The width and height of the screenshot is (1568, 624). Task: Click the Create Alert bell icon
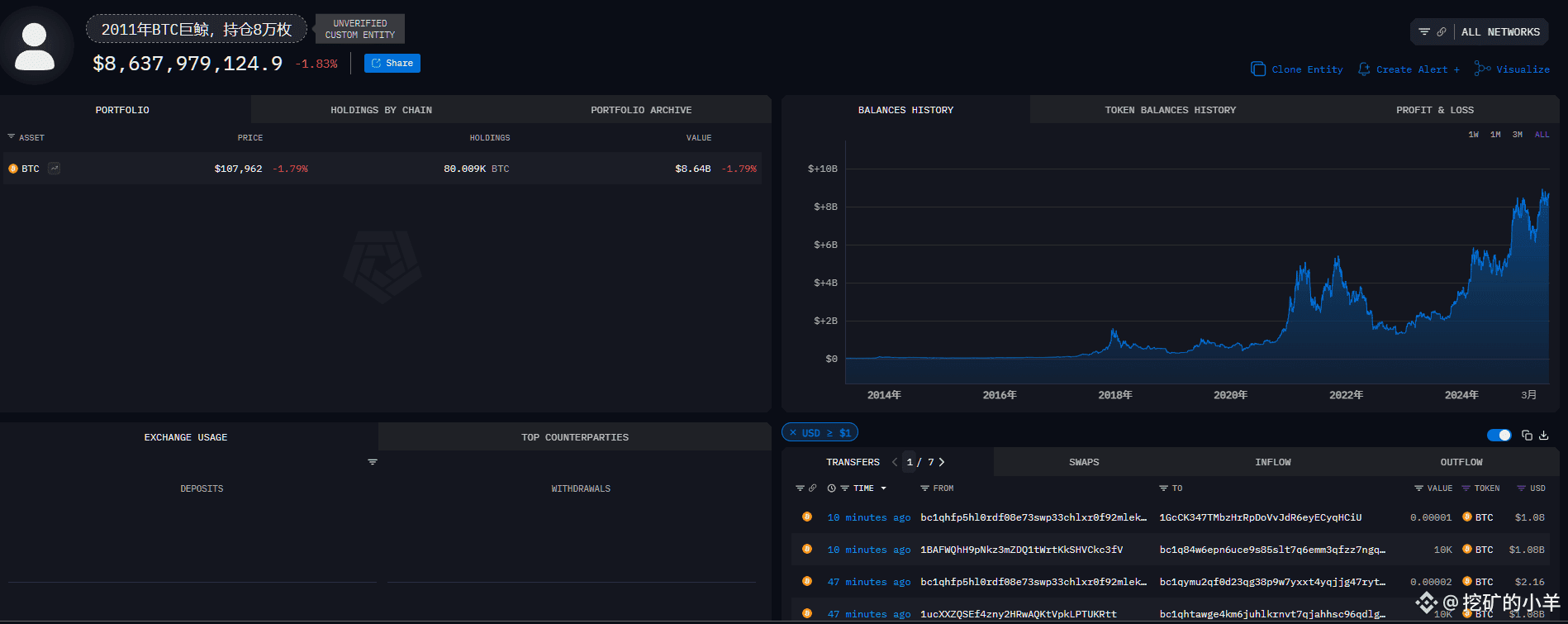pyautogui.click(x=1364, y=69)
